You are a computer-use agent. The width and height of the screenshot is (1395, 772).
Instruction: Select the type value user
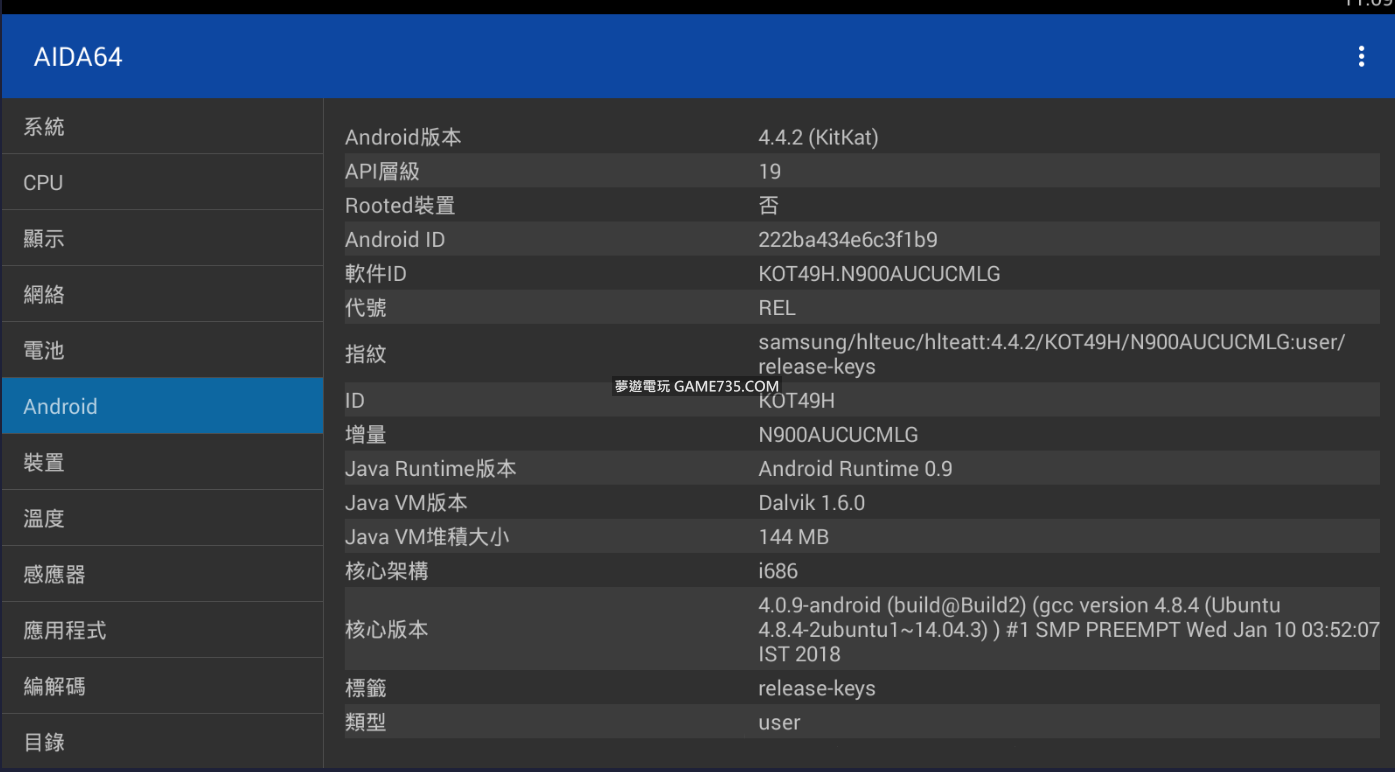tap(779, 722)
